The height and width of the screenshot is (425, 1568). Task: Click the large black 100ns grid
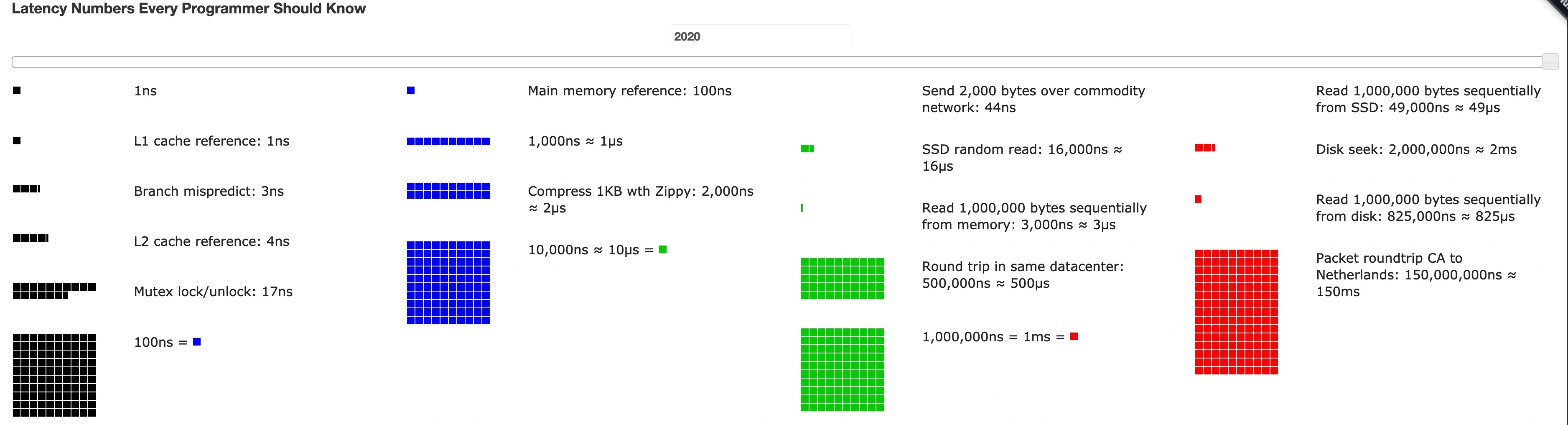(x=54, y=374)
